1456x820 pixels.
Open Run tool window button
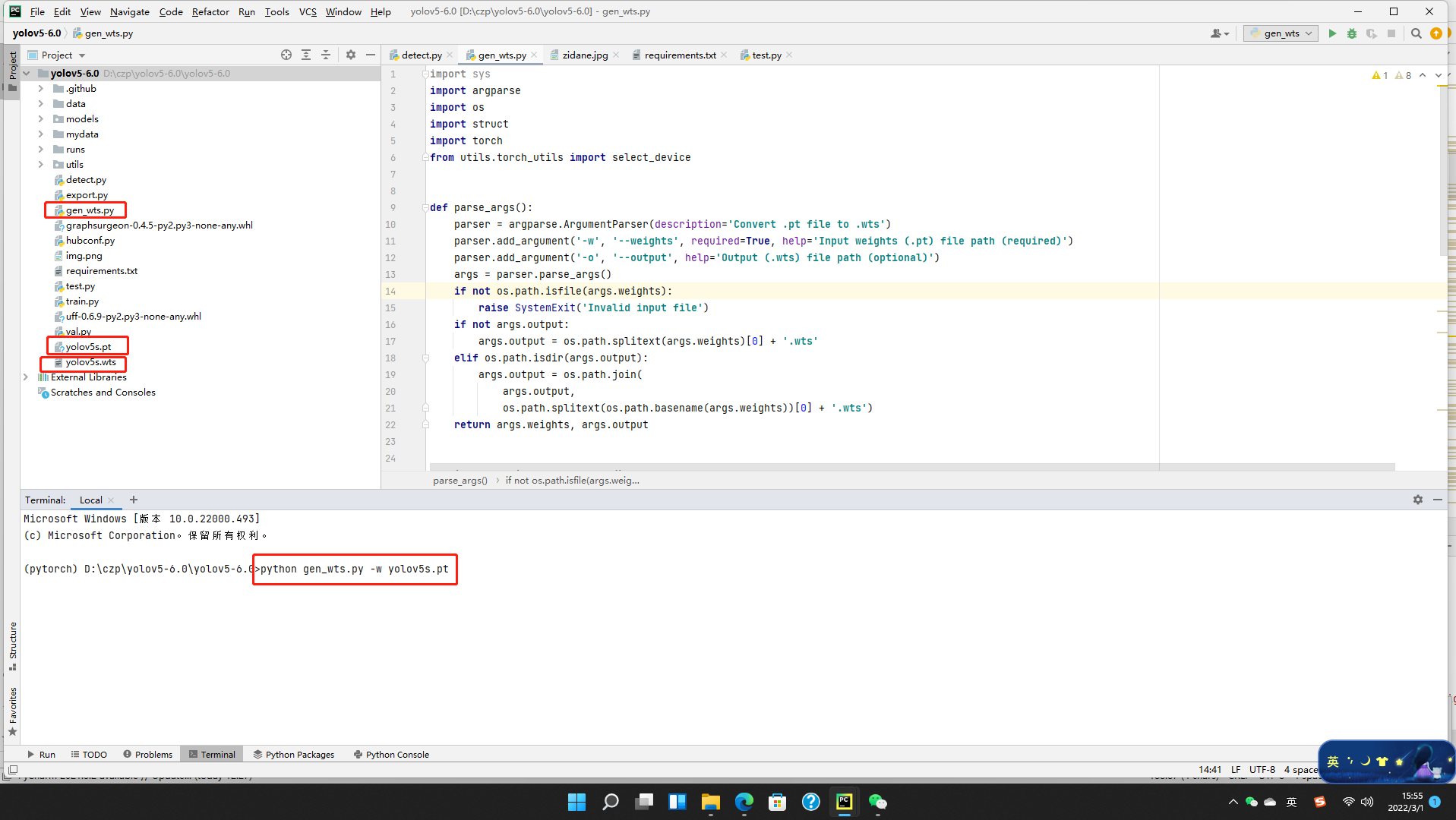coord(41,754)
